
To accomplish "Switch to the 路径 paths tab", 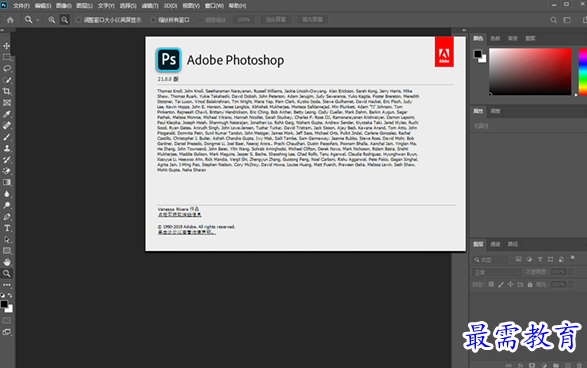I will pos(513,244).
